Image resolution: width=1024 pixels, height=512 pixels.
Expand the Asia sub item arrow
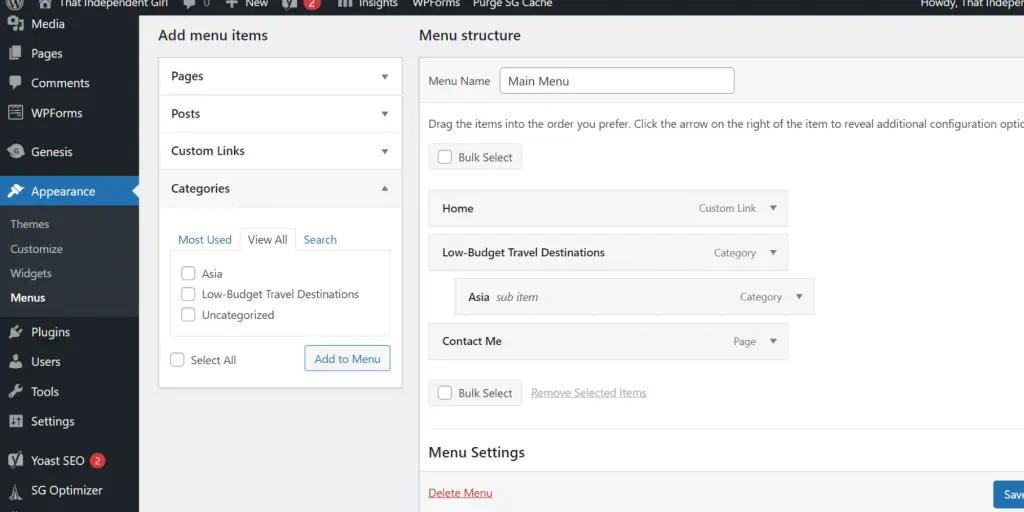point(799,296)
